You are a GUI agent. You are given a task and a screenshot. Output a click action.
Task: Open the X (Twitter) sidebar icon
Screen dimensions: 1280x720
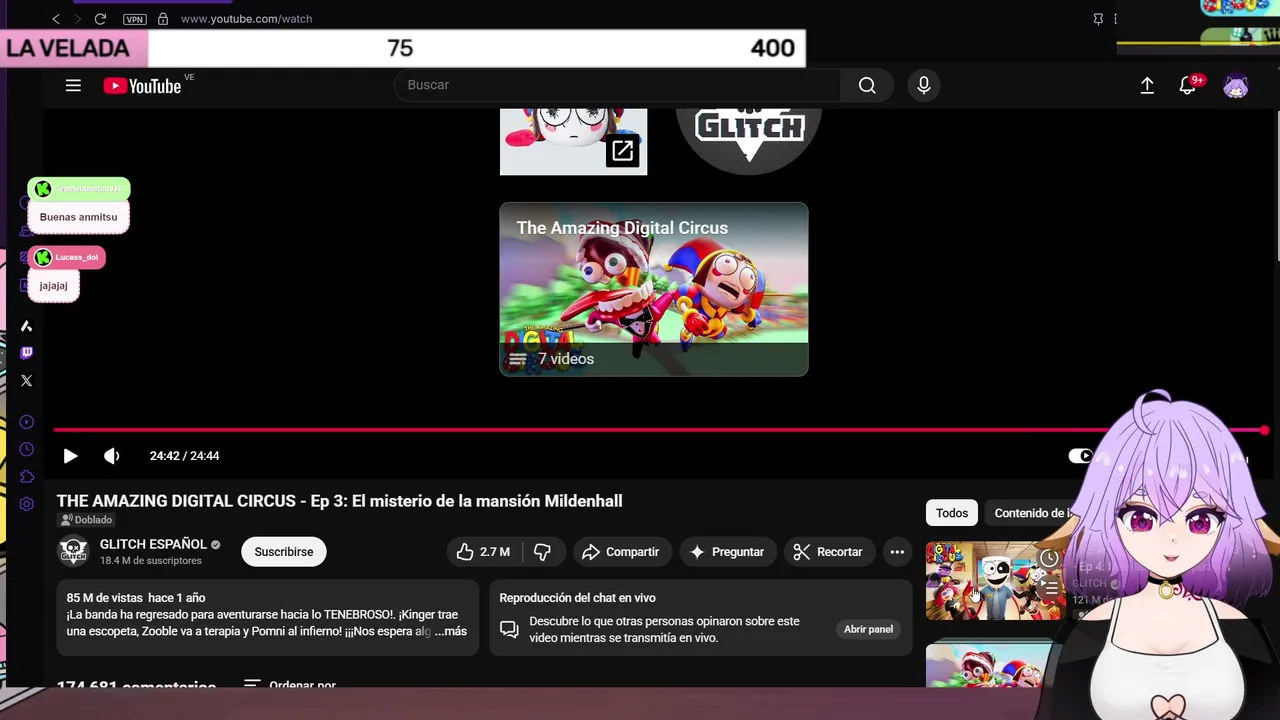[27, 381]
